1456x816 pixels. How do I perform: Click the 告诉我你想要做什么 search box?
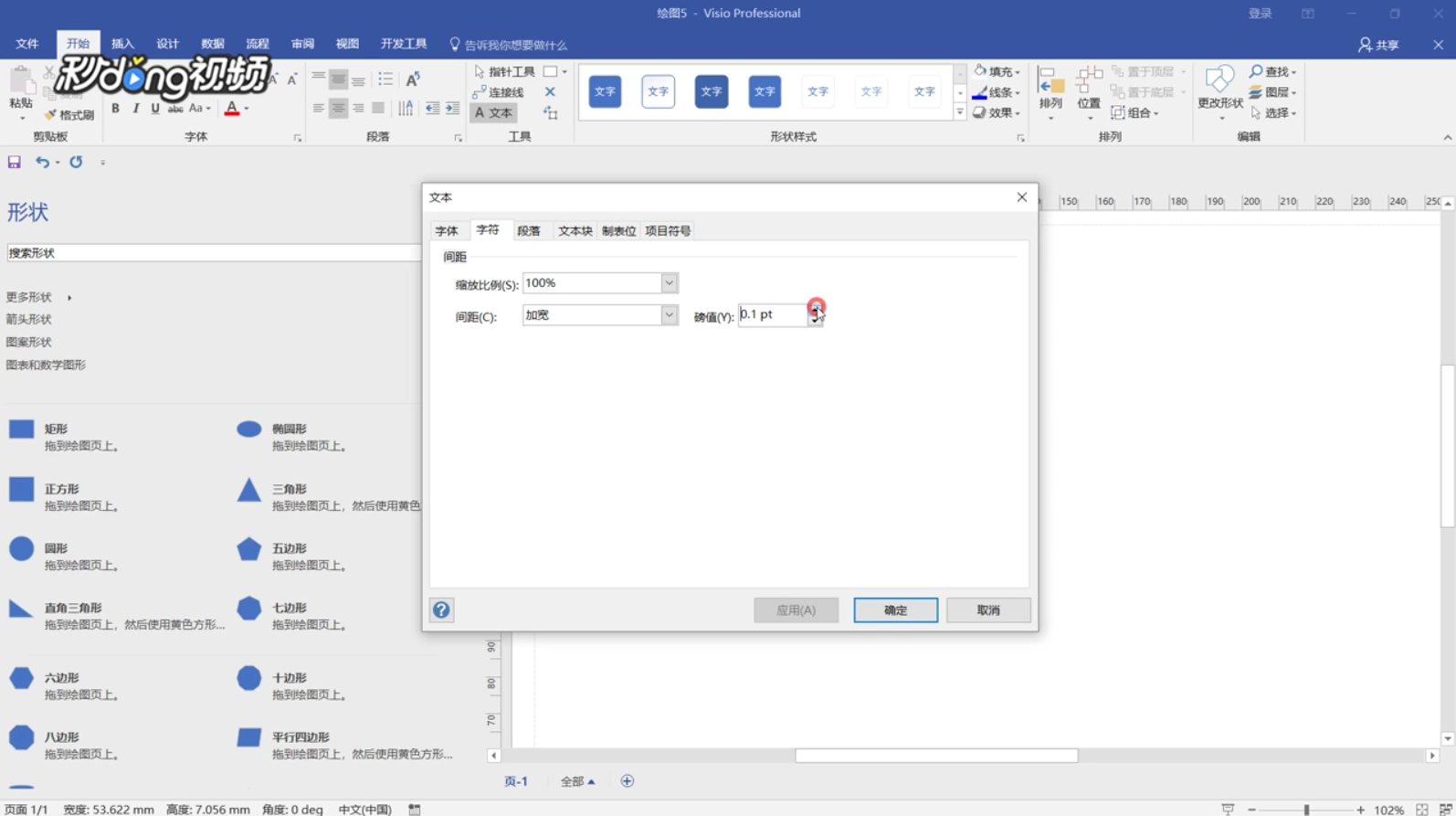[x=508, y=45]
